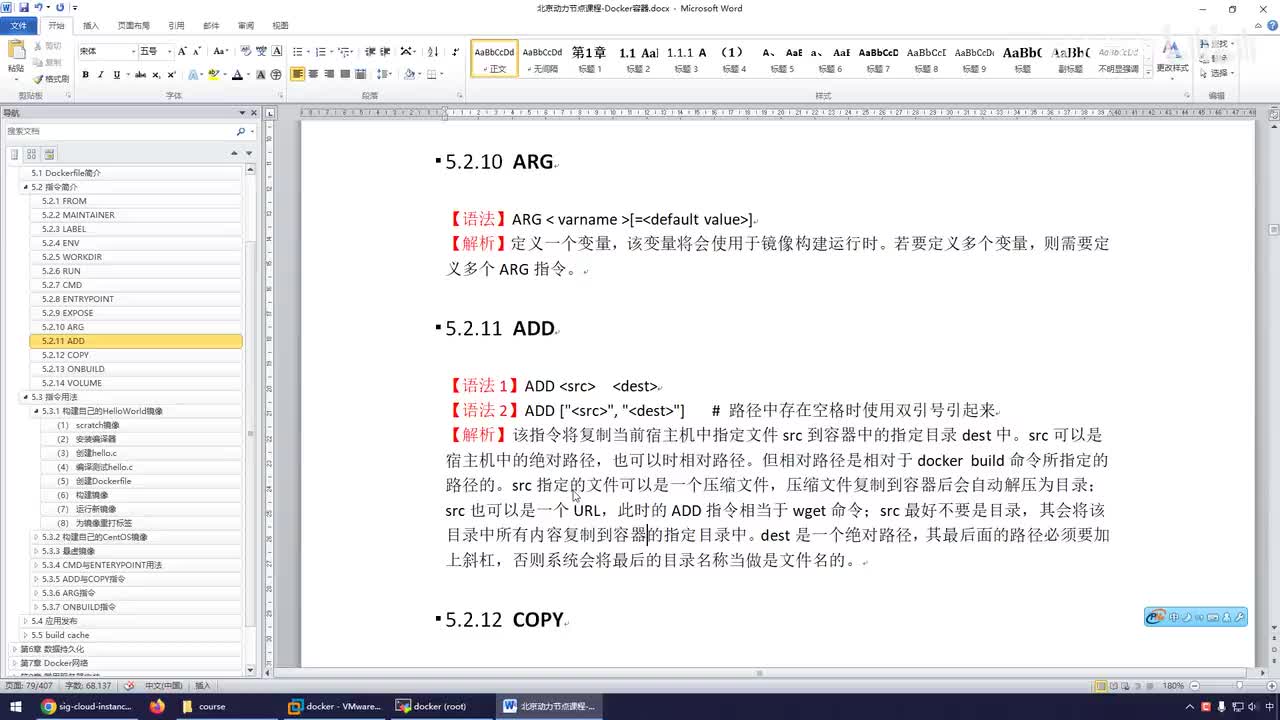Expand the 5.3.2 构建自己的CentOS镜像 heading
Image resolution: width=1280 pixels, height=720 pixels.
[37, 537]
